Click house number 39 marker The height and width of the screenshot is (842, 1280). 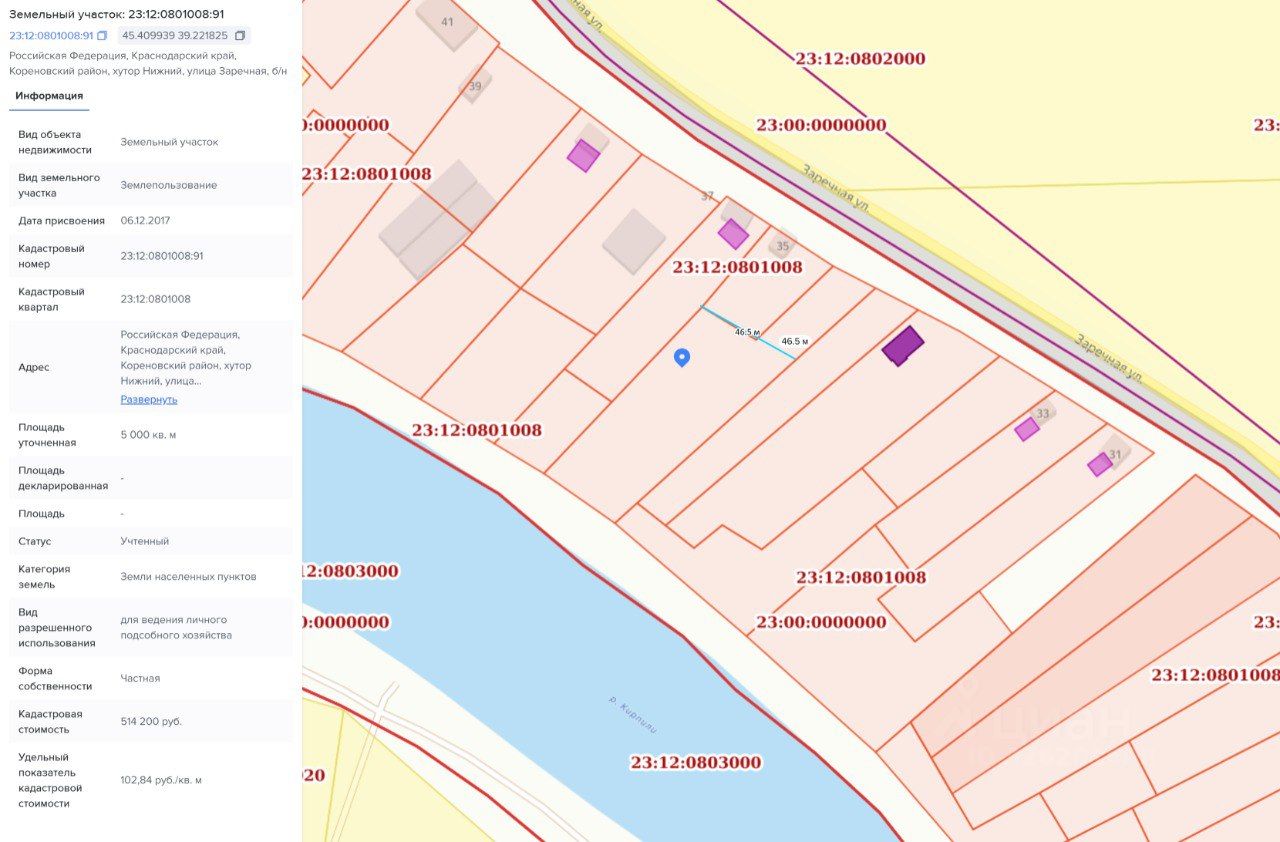pyautogui.click(x=475, y=86)
